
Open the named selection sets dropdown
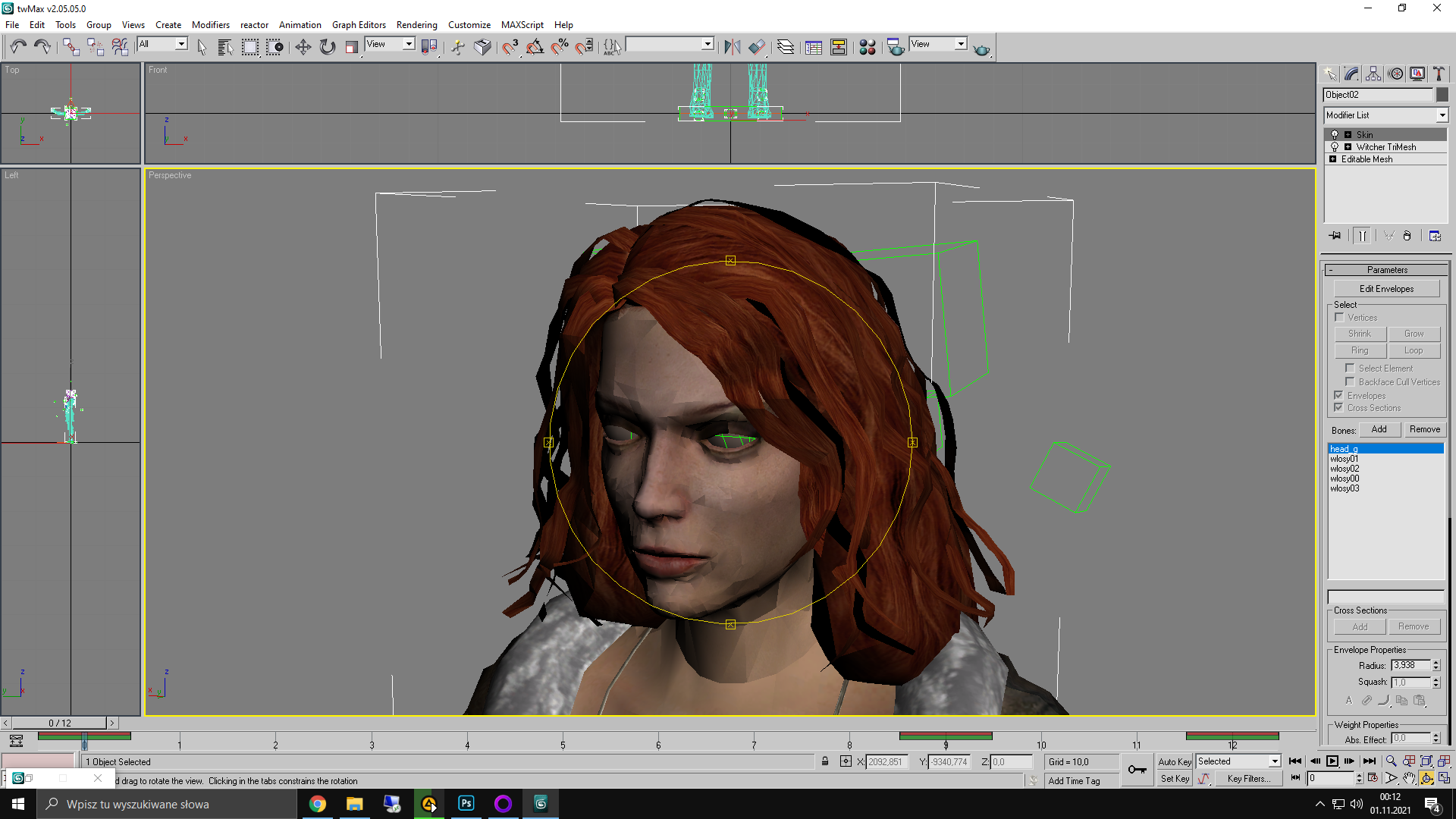pos(708,44)
